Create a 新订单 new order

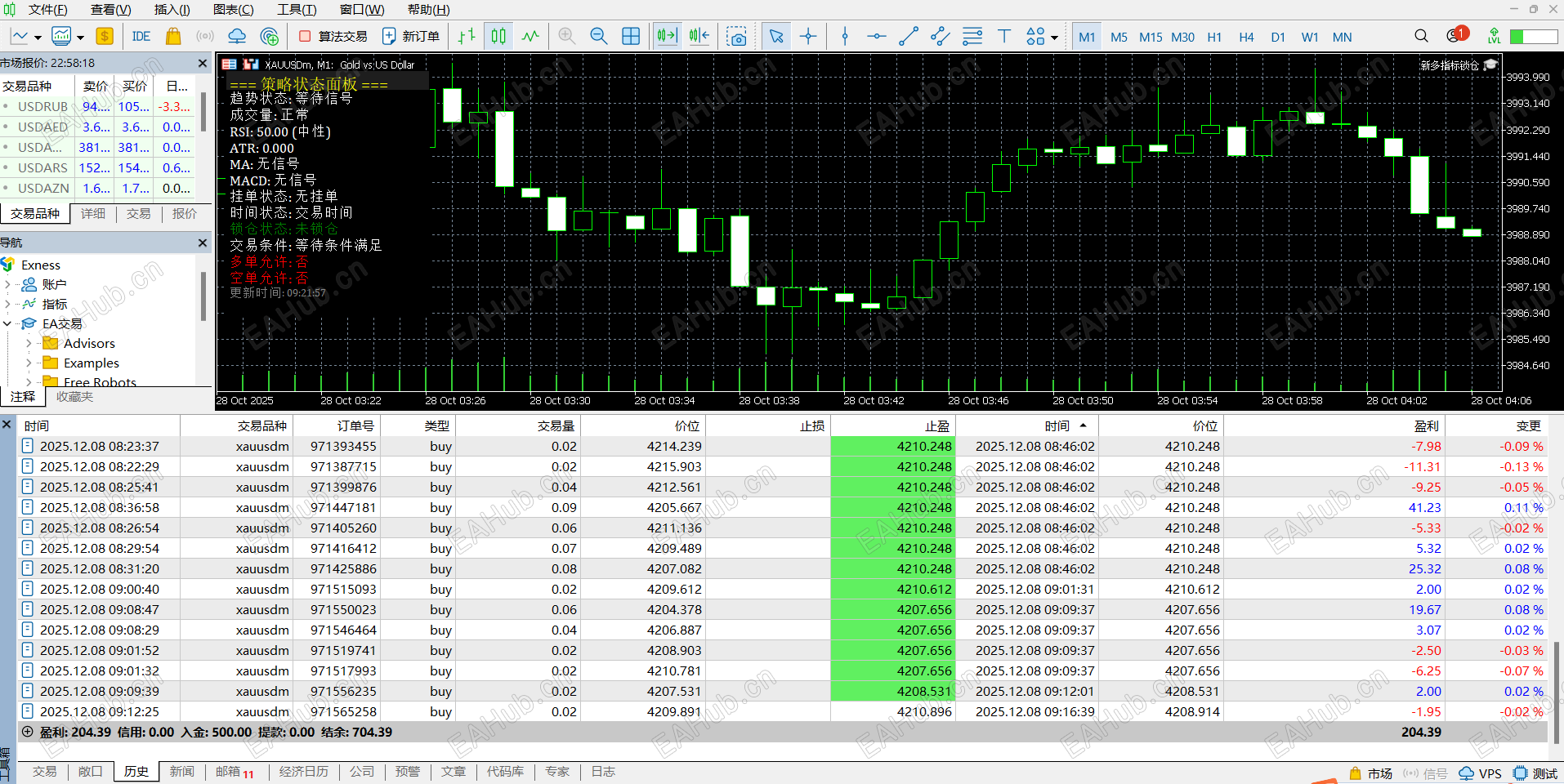click(411, 36)
